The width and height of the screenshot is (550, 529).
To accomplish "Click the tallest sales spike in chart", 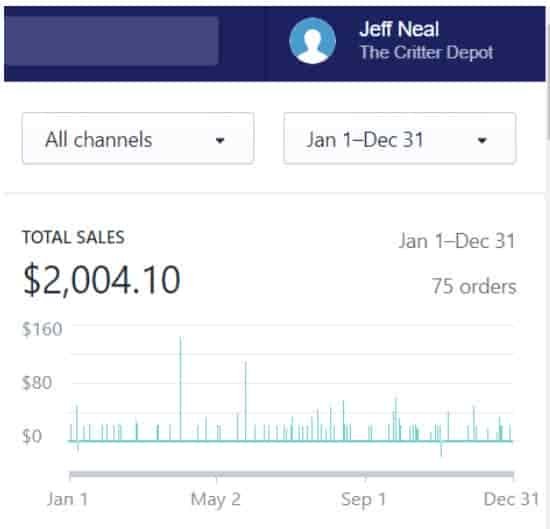I will coord(180,388).
